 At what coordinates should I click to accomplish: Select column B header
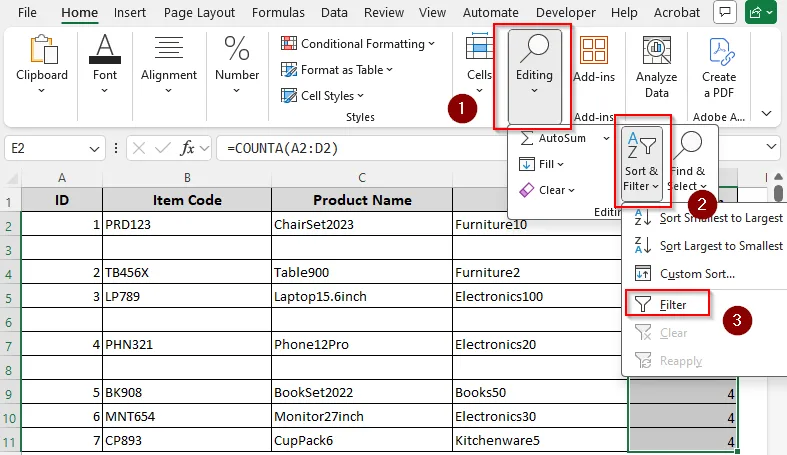[187, 178]
